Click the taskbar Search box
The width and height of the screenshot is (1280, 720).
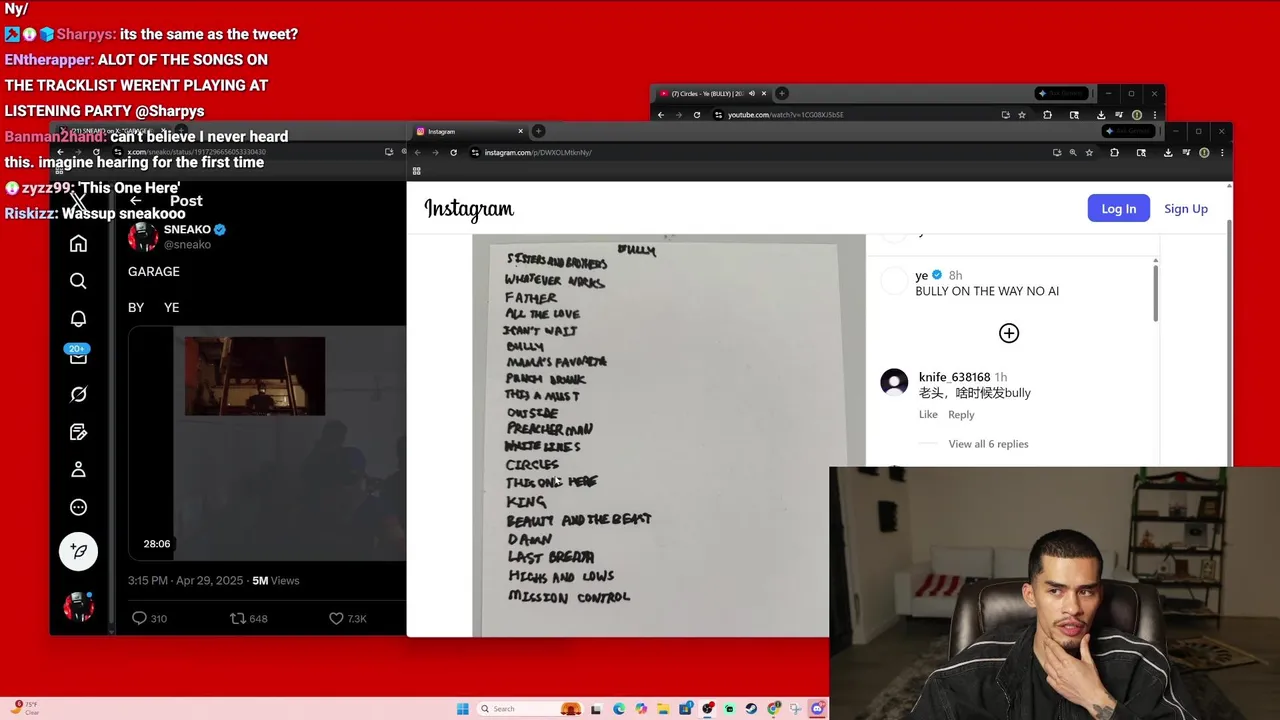[530, 709]
